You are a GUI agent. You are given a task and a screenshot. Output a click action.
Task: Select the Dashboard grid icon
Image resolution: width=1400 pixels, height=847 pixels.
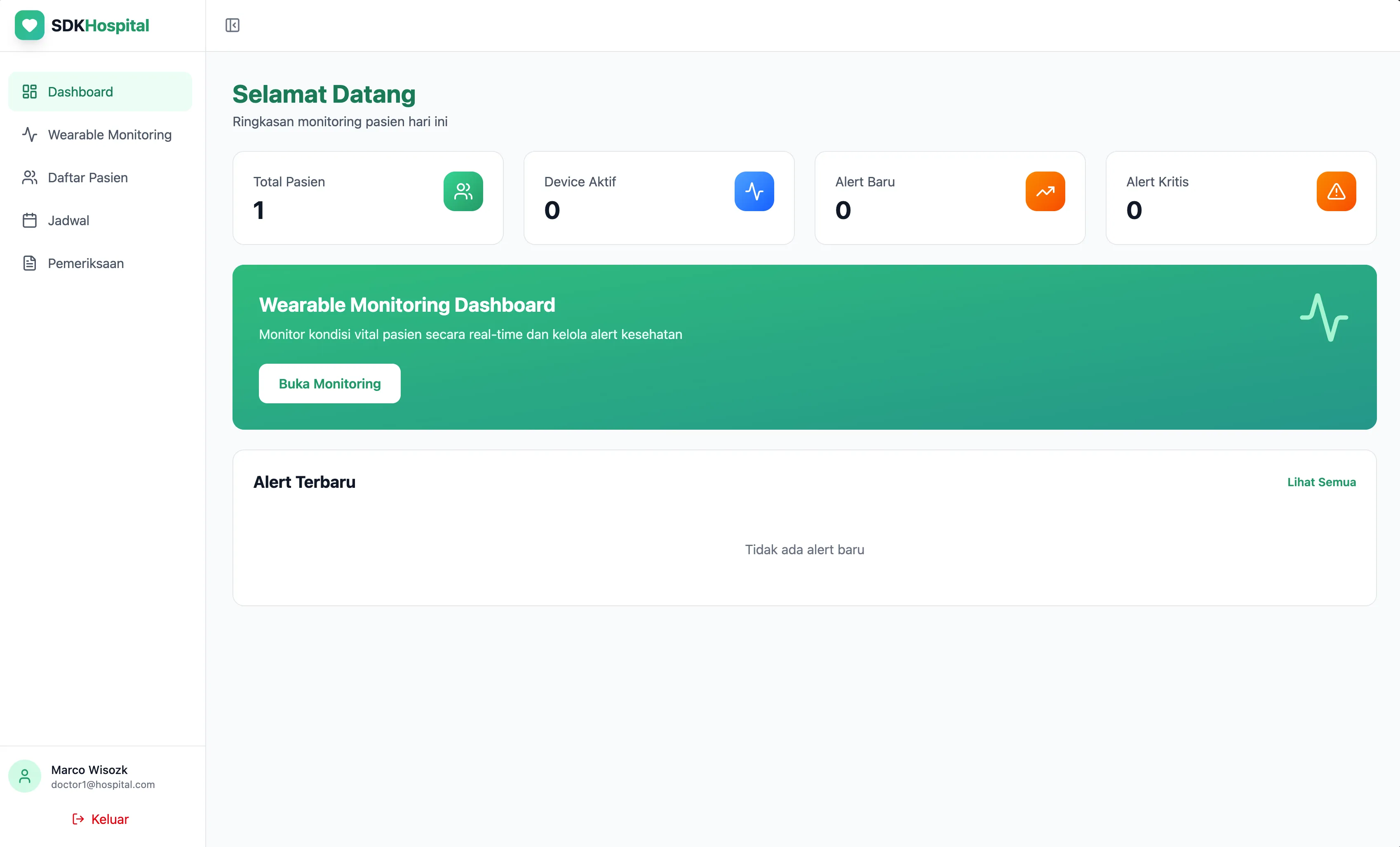[x=30, y=91]
